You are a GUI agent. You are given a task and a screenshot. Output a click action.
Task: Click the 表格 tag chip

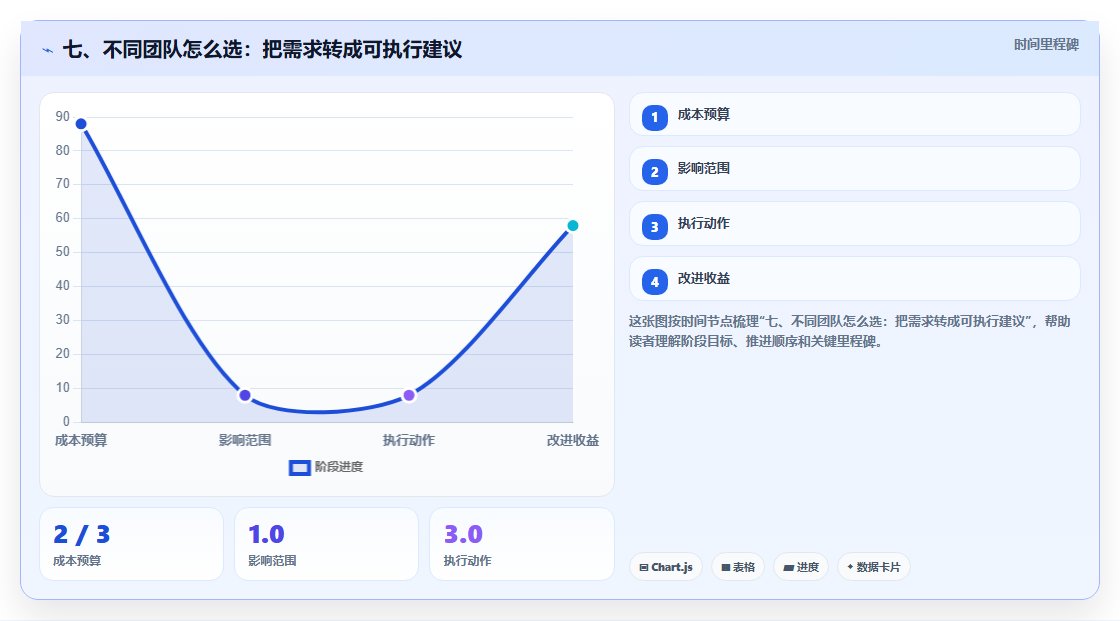point(738,567)
